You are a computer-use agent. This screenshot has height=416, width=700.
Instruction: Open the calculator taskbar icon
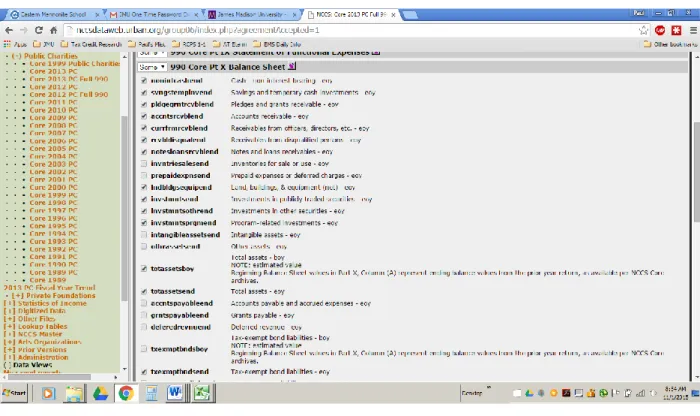point(151,393)
